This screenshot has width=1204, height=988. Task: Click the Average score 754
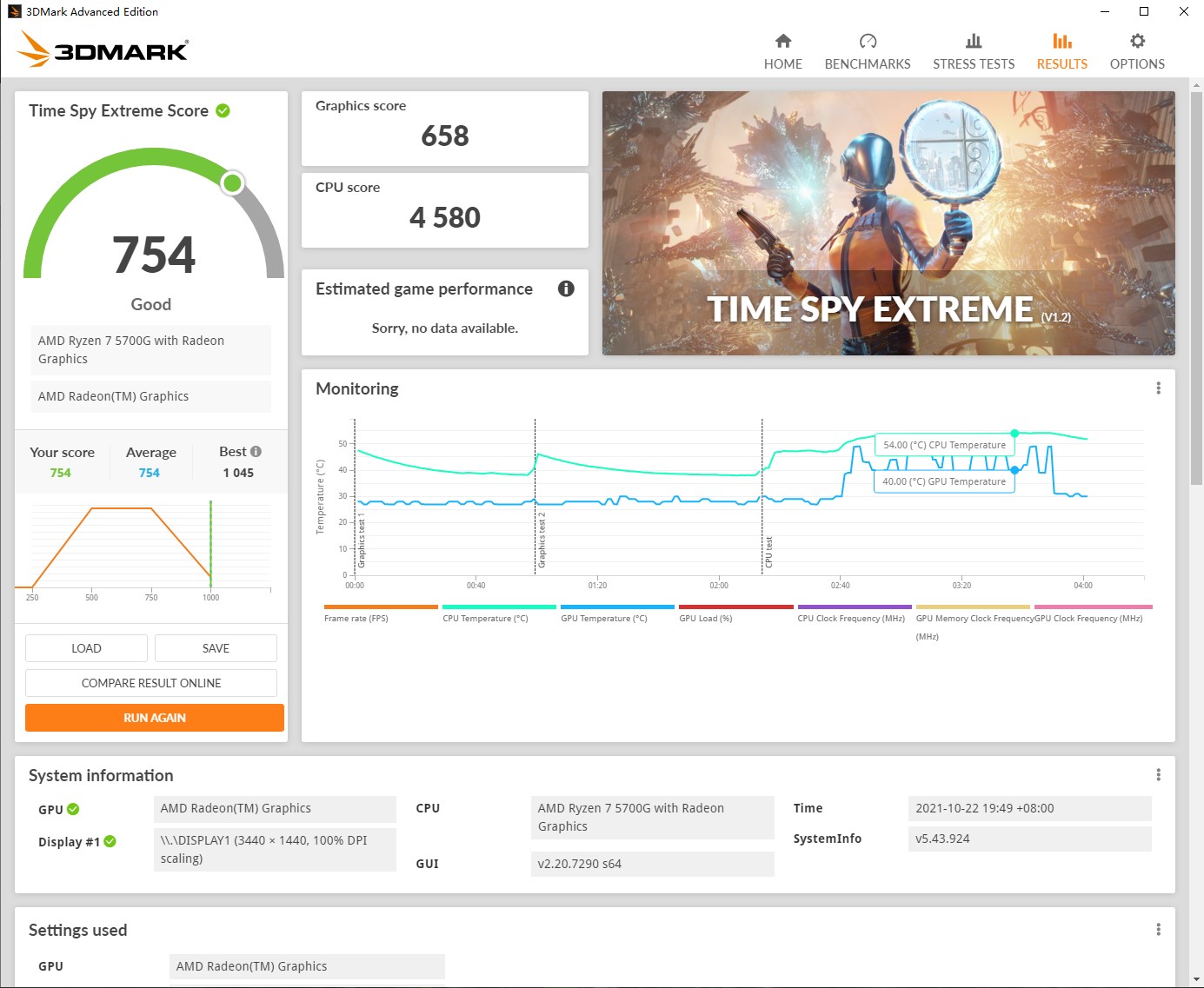pyautogui.click(x=150, y=473)
